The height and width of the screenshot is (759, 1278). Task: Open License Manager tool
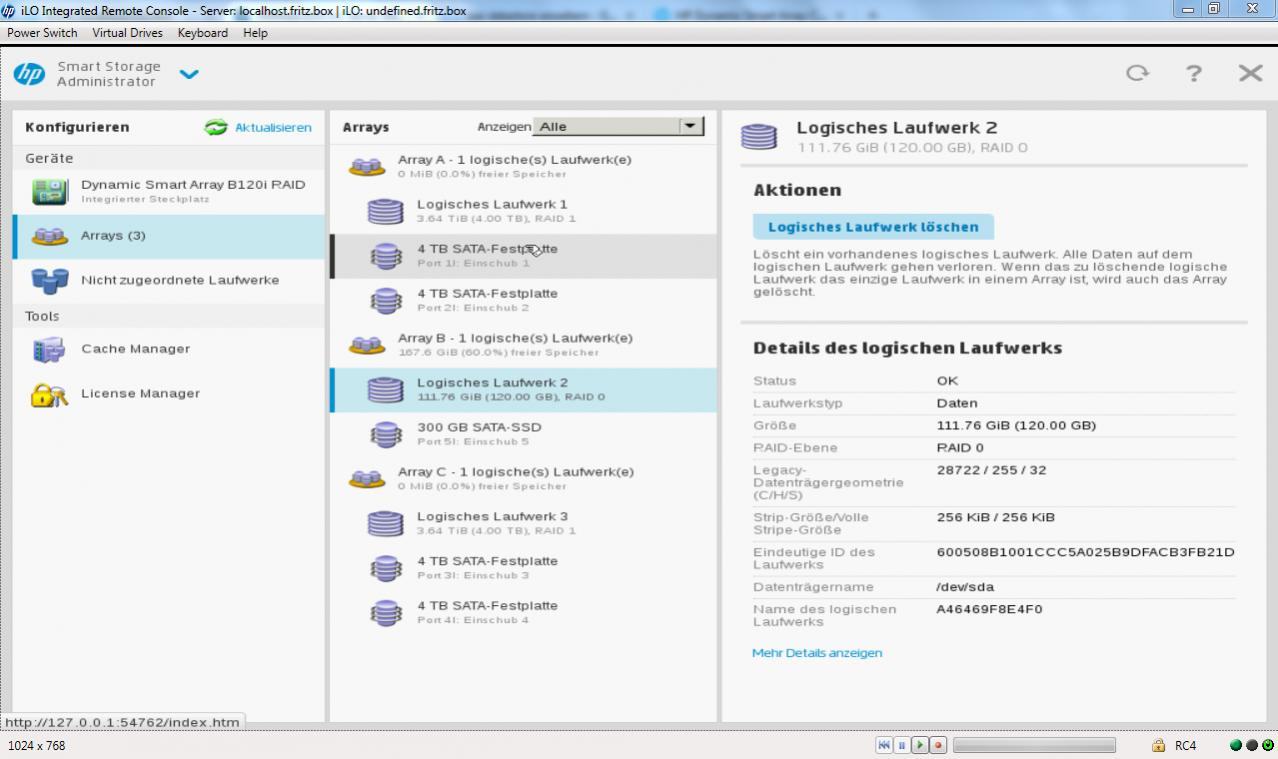tap(169, 394)
